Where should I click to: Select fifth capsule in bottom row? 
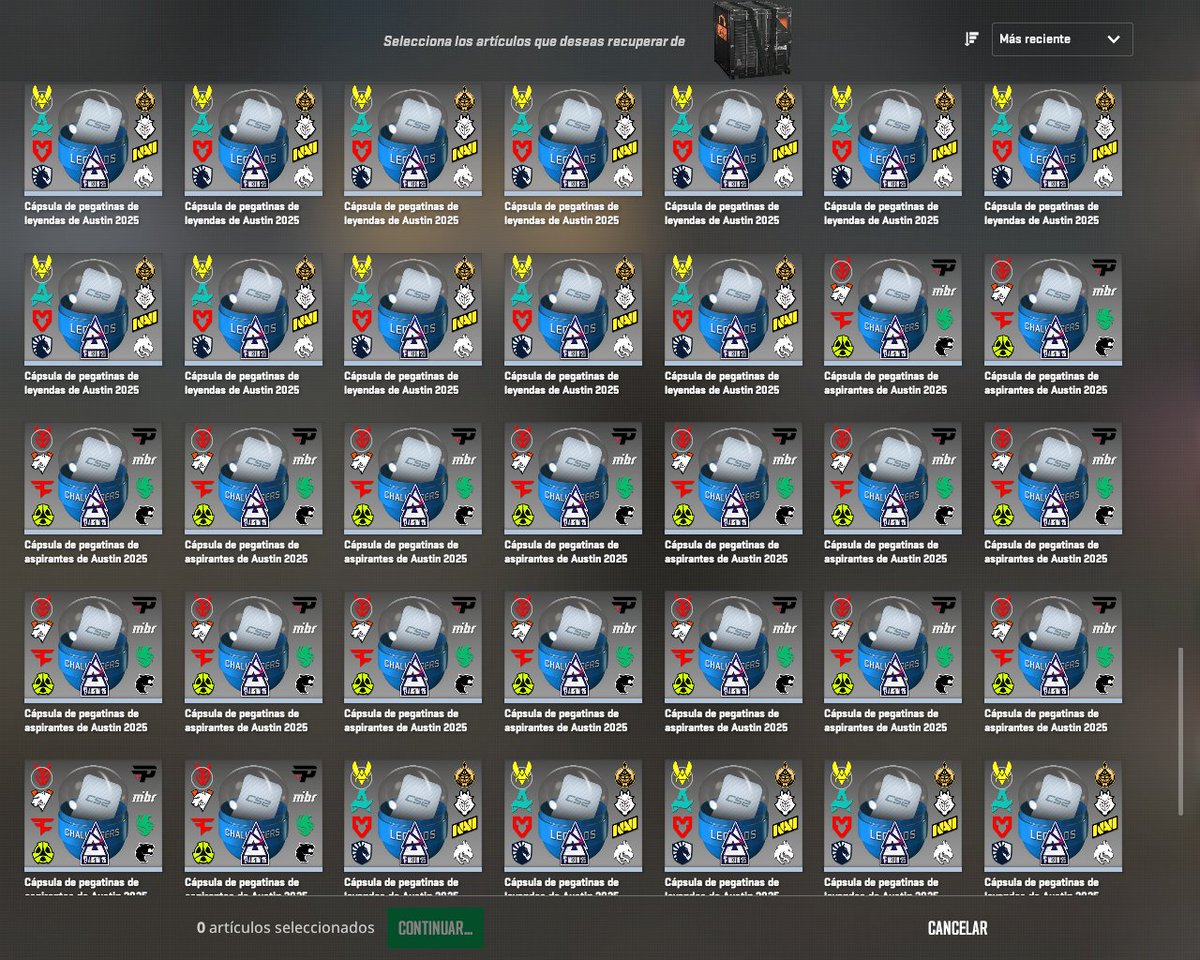point(733,816)
